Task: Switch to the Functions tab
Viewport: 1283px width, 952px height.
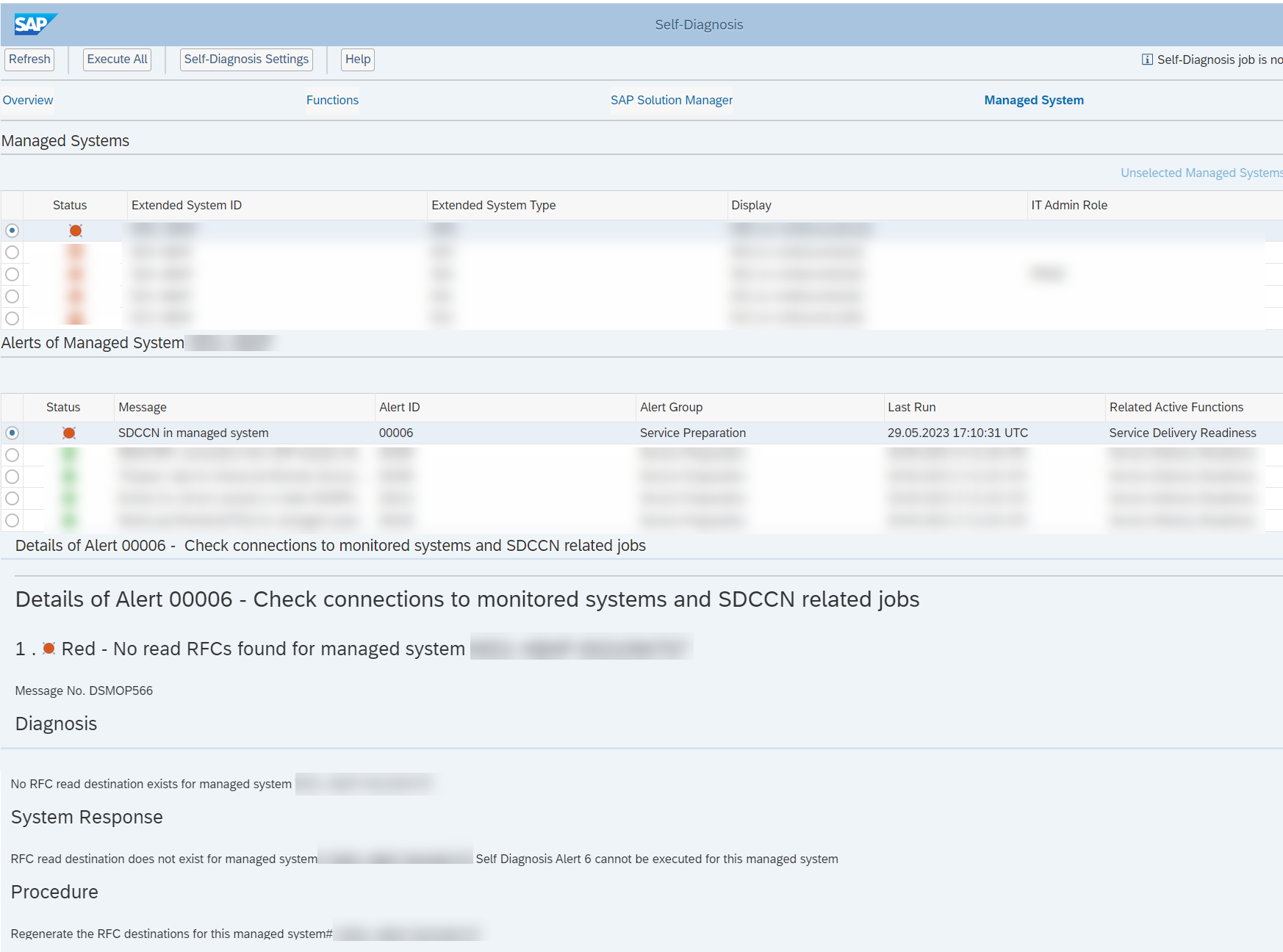Action: (x=332, y=100)
